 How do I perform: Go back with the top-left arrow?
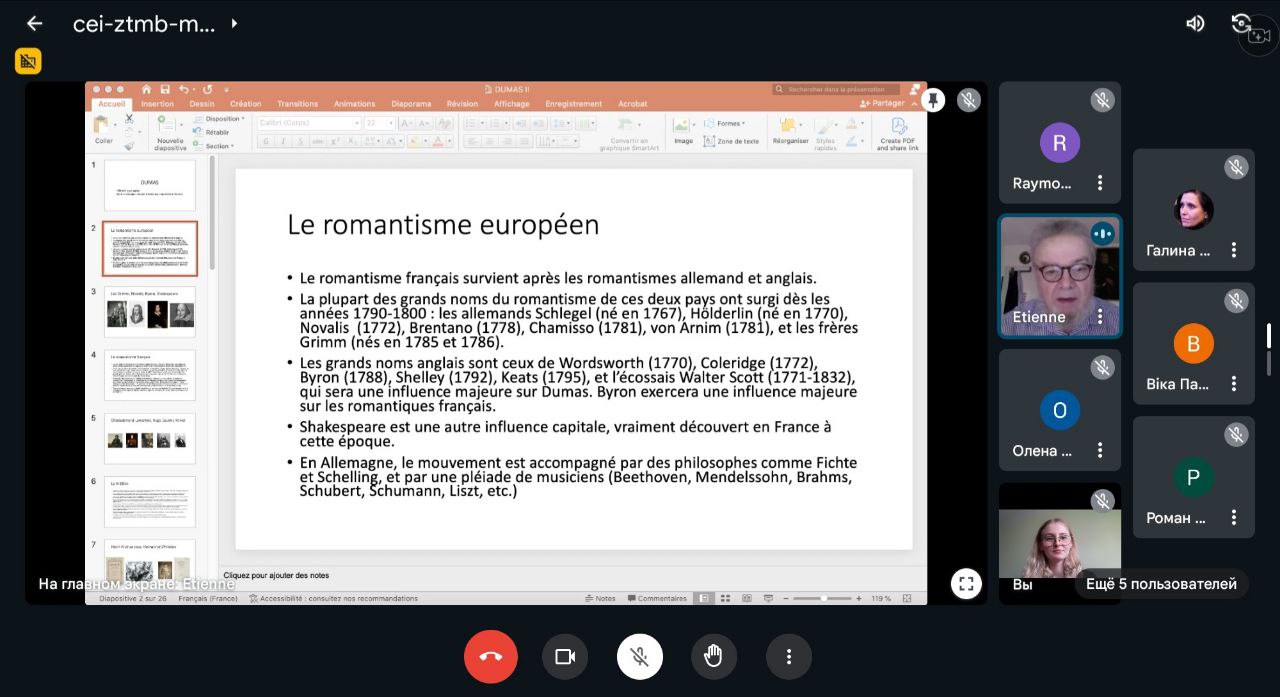click(x=34, y=23)
